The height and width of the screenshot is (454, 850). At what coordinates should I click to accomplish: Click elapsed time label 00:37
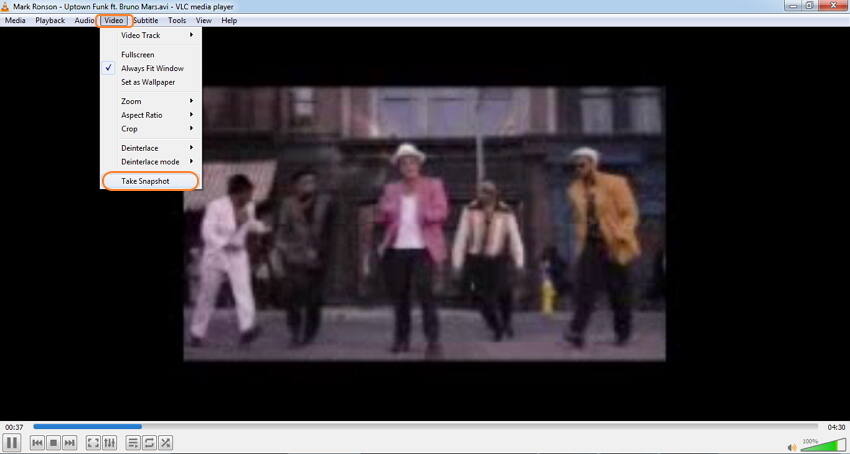(x=14, y=427)
